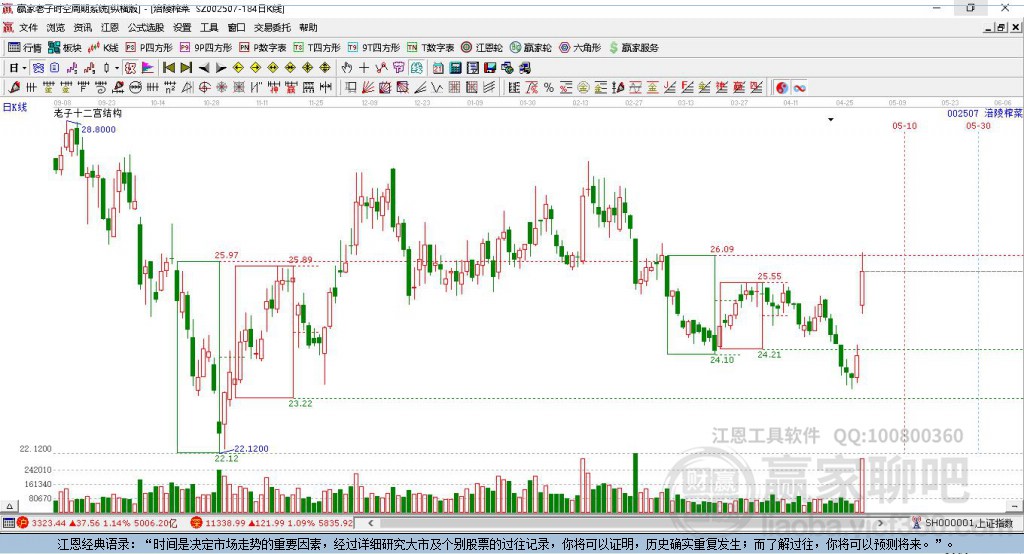Click the 老子十二宫结构 indicator title
This screenshot has height=554, width=1024.
click(88, 113)
